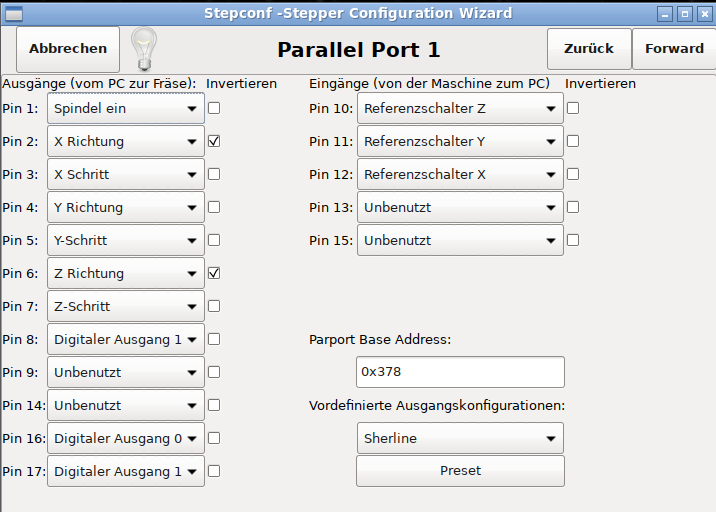Go to next page with Forward
The image size is (716, 512).
[x=674, y=48]
